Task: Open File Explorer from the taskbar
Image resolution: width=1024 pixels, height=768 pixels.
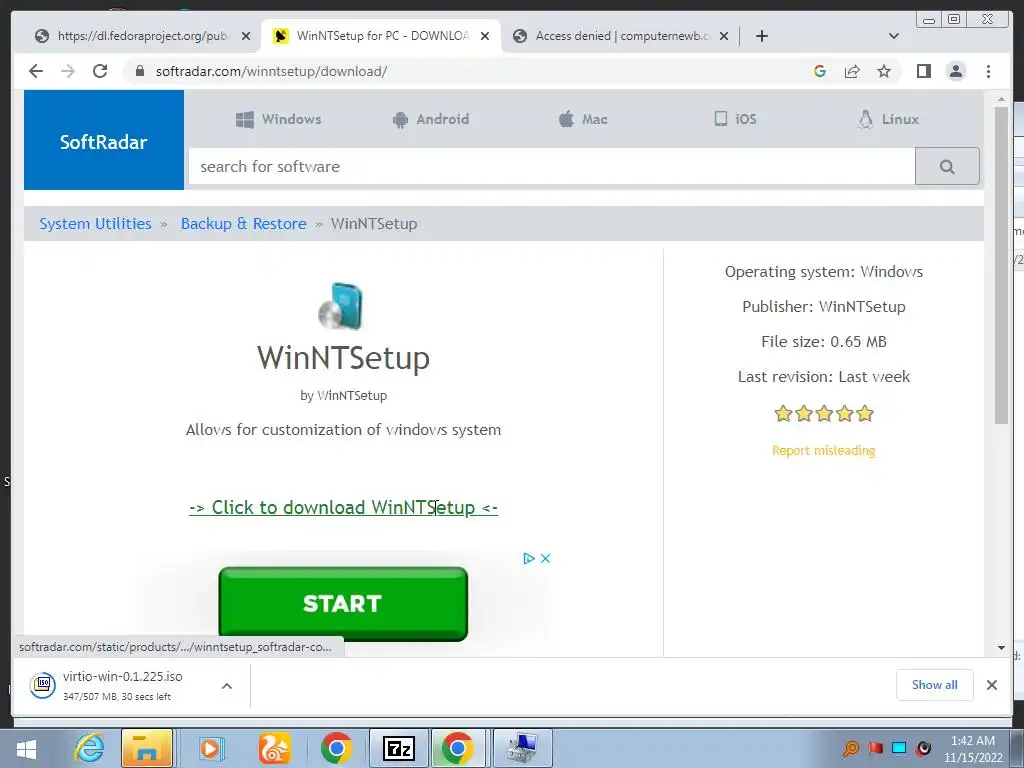Action: (x=147, y=748)
